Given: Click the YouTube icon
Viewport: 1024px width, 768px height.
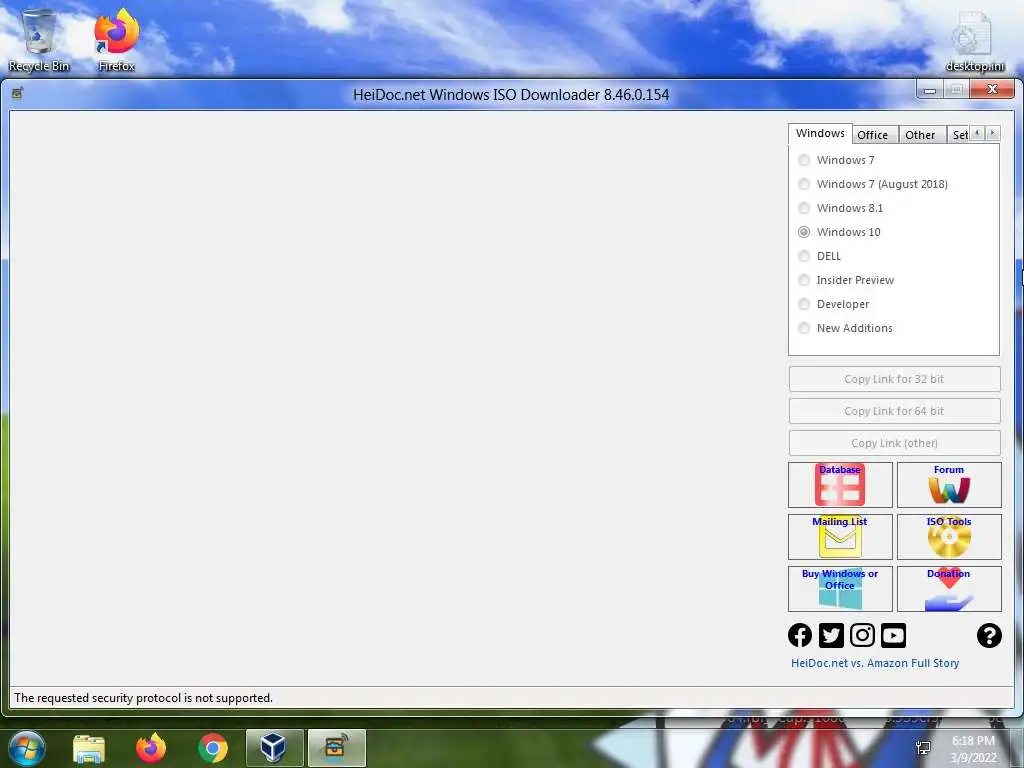Looking at the screenshot, I should pyautogui.click(x=893, y=635).
